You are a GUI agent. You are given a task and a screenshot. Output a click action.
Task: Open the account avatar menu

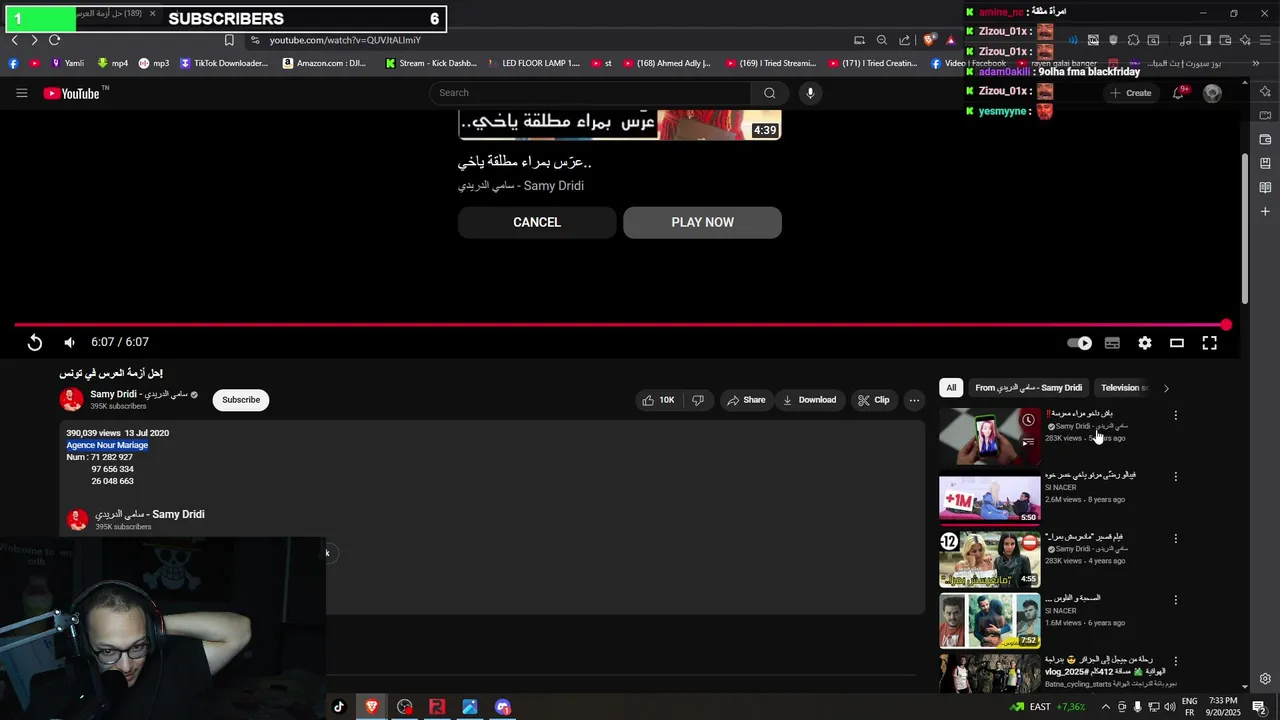coord(1212,93)
